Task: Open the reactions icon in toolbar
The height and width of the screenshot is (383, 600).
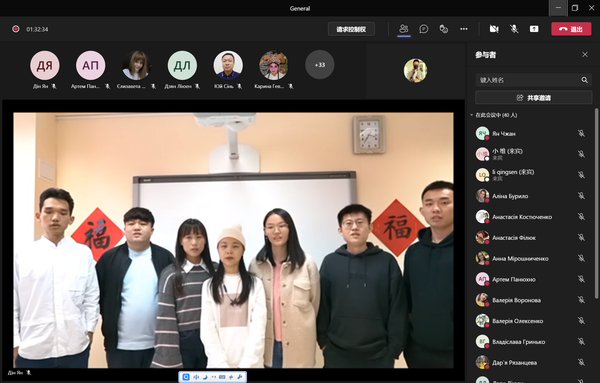Action: 443,29
